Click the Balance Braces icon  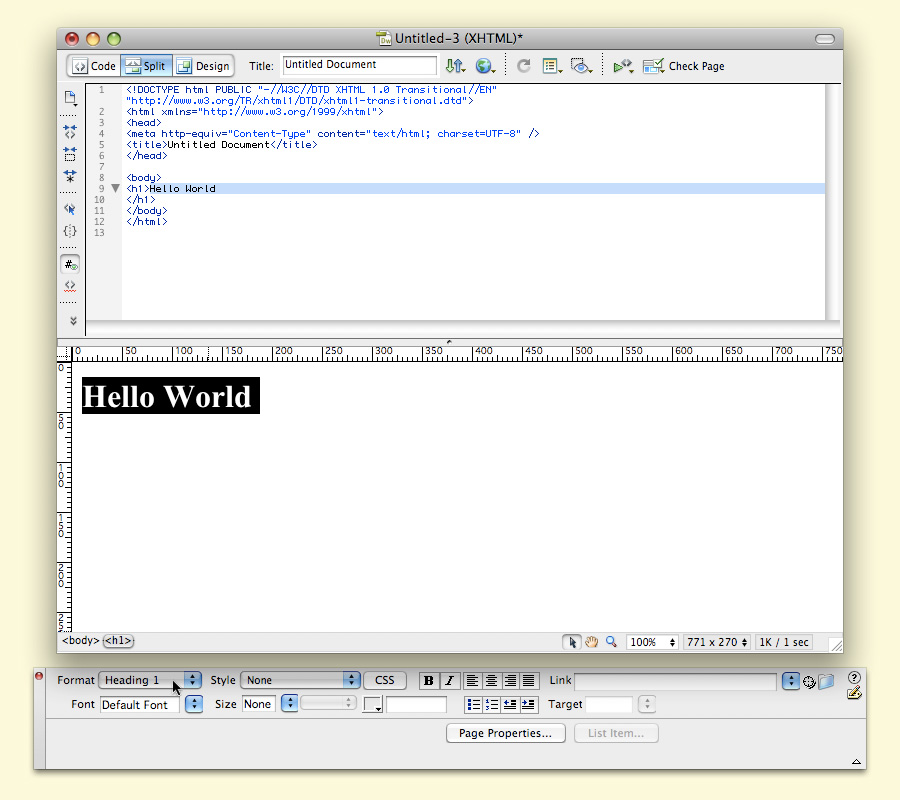(70, 231)
